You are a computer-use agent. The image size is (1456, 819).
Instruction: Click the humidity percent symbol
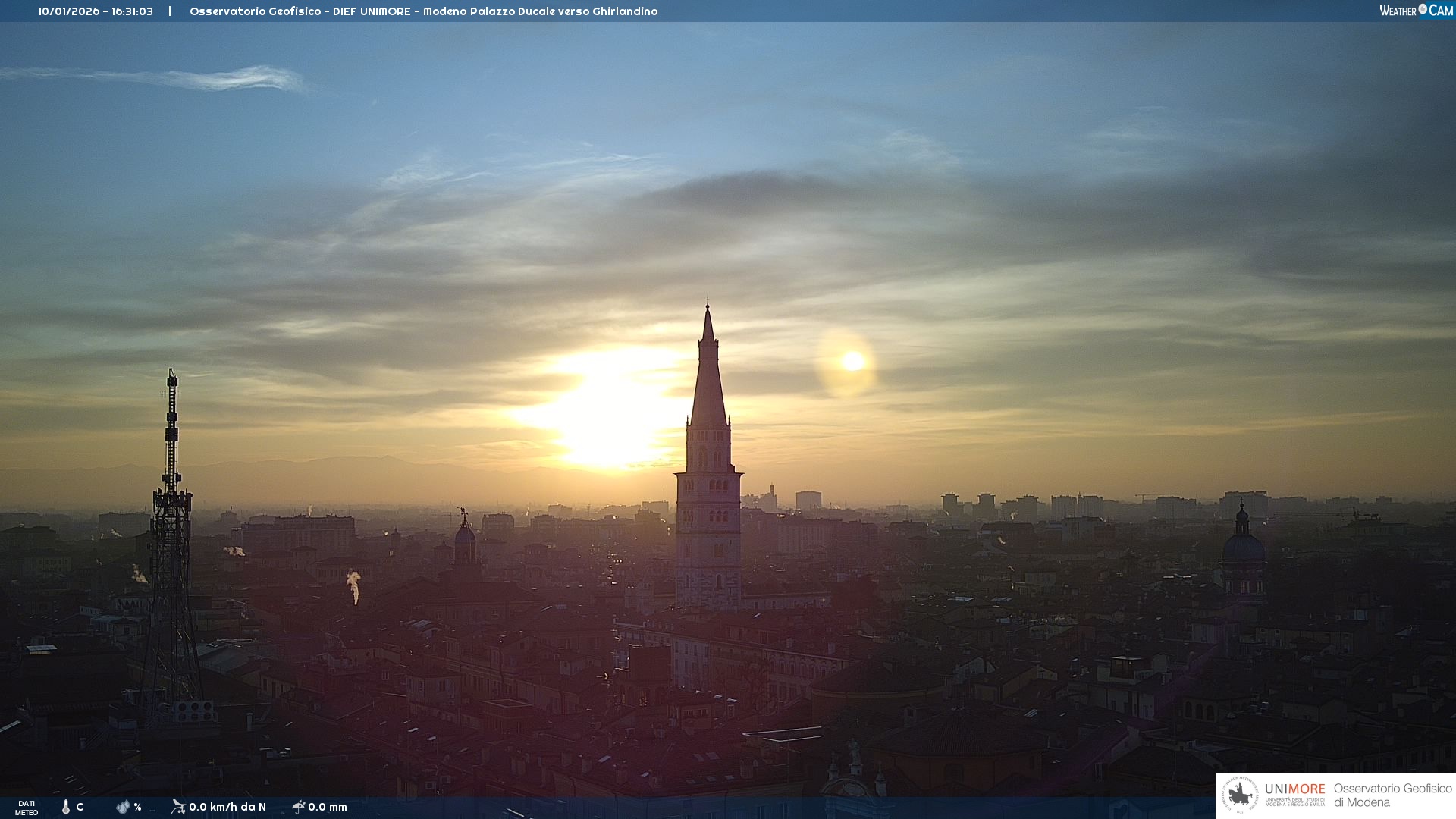coord(137,807)
